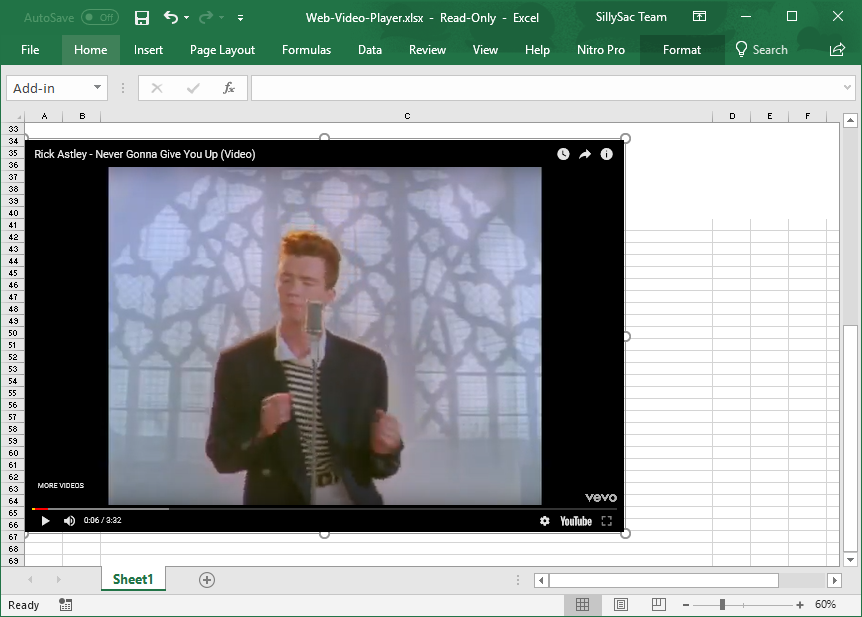Click the video frame of Rick Astley

point(325,335)
